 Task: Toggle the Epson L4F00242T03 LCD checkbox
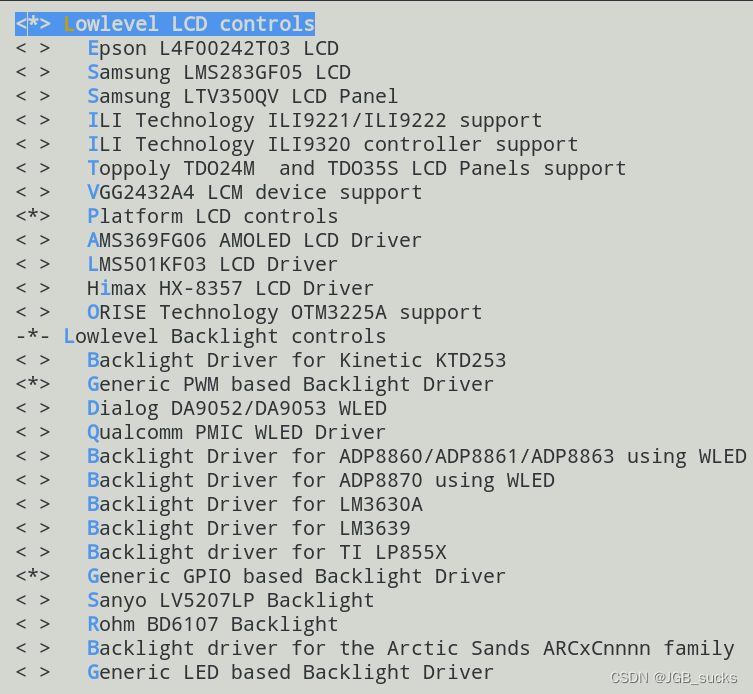coord(33,48)
